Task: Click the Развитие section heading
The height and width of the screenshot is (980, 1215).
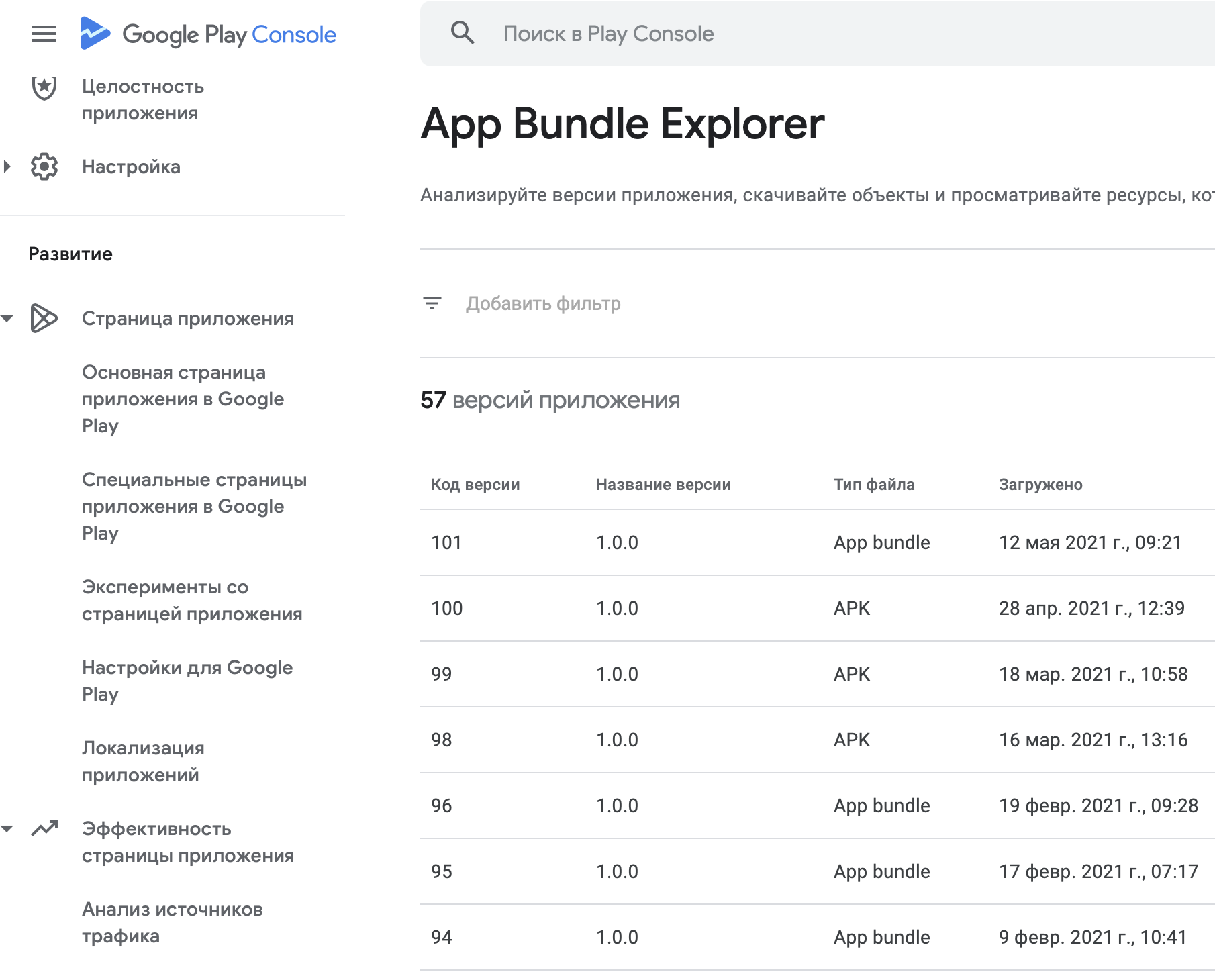Action: tap(70, 254)
